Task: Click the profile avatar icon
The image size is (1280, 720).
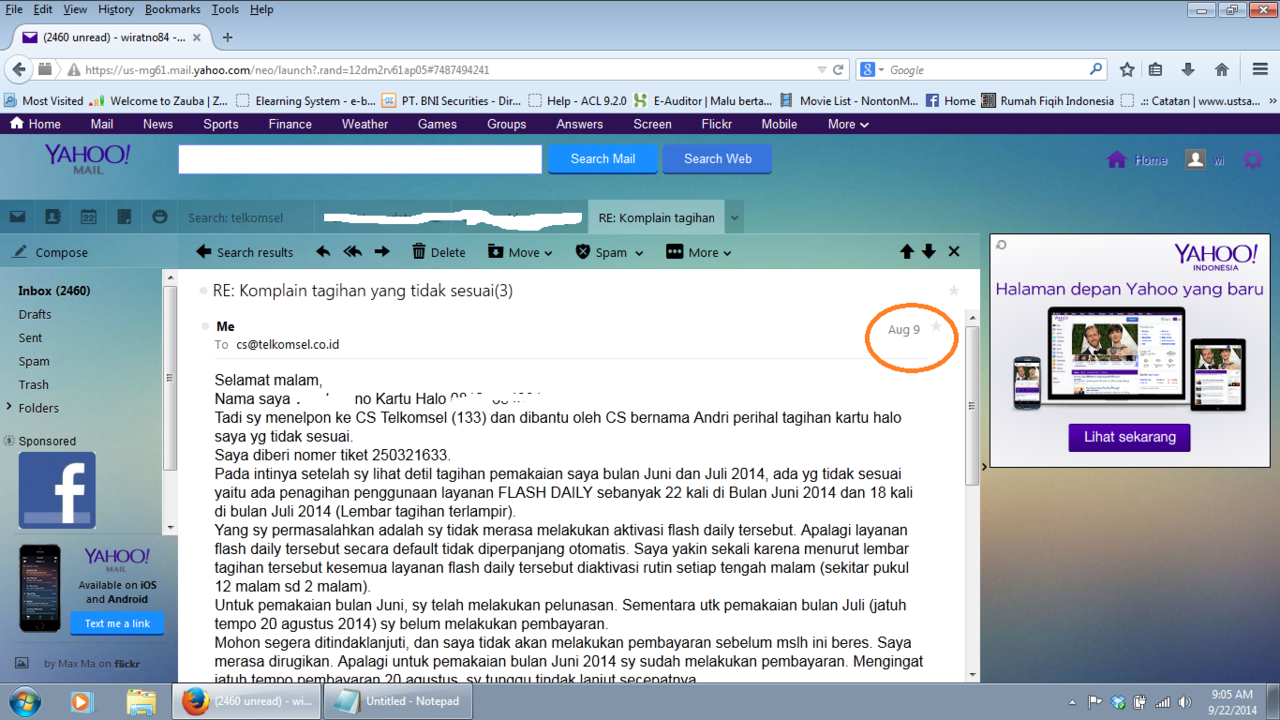Action: click(1195, 160)
